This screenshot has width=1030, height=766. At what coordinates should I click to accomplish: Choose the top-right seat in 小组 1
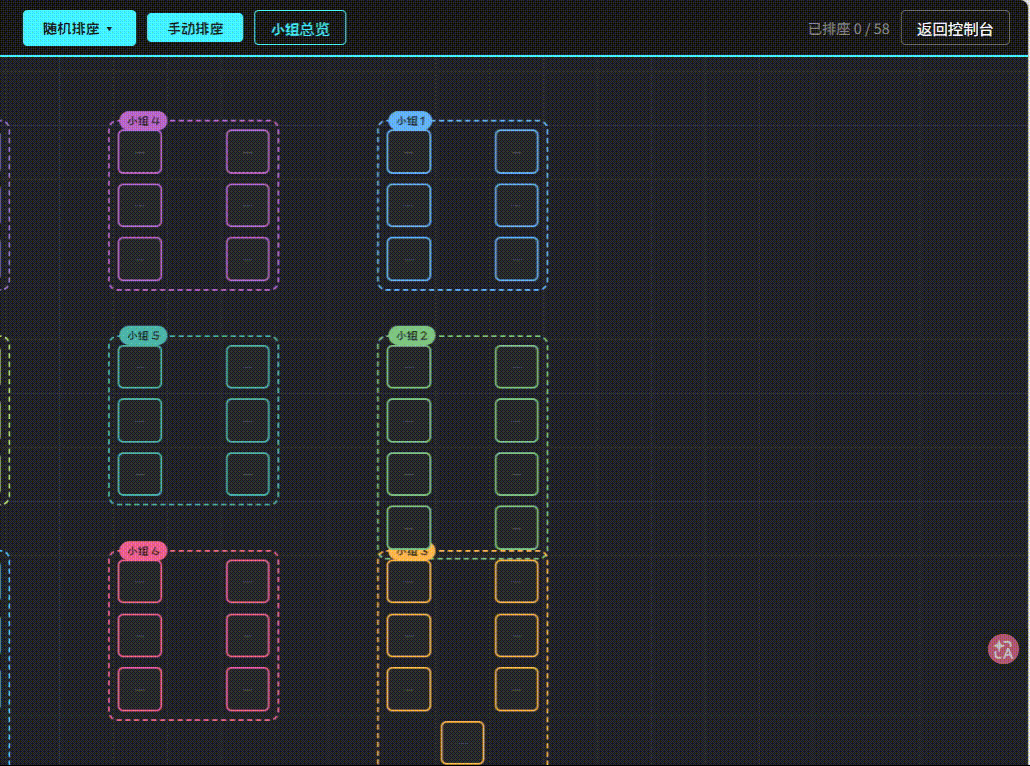pos(516,152)
